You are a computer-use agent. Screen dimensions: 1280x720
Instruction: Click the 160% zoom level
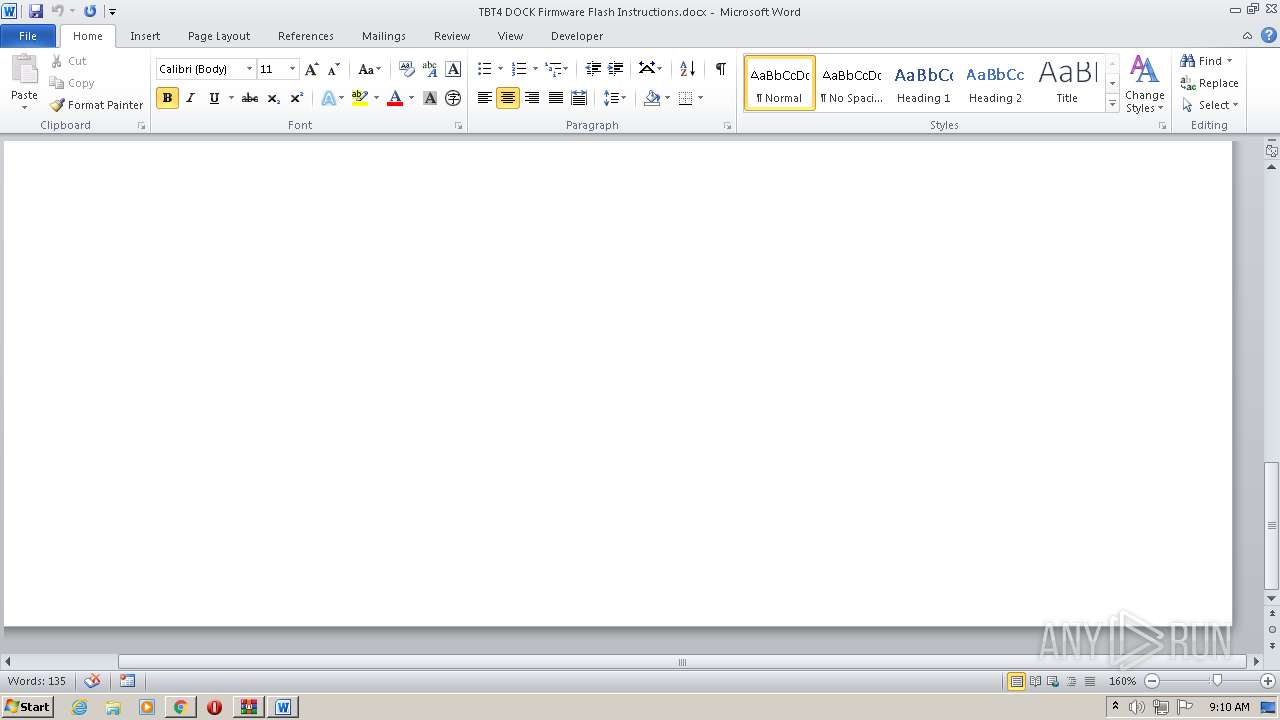(x=1122, y=681)
